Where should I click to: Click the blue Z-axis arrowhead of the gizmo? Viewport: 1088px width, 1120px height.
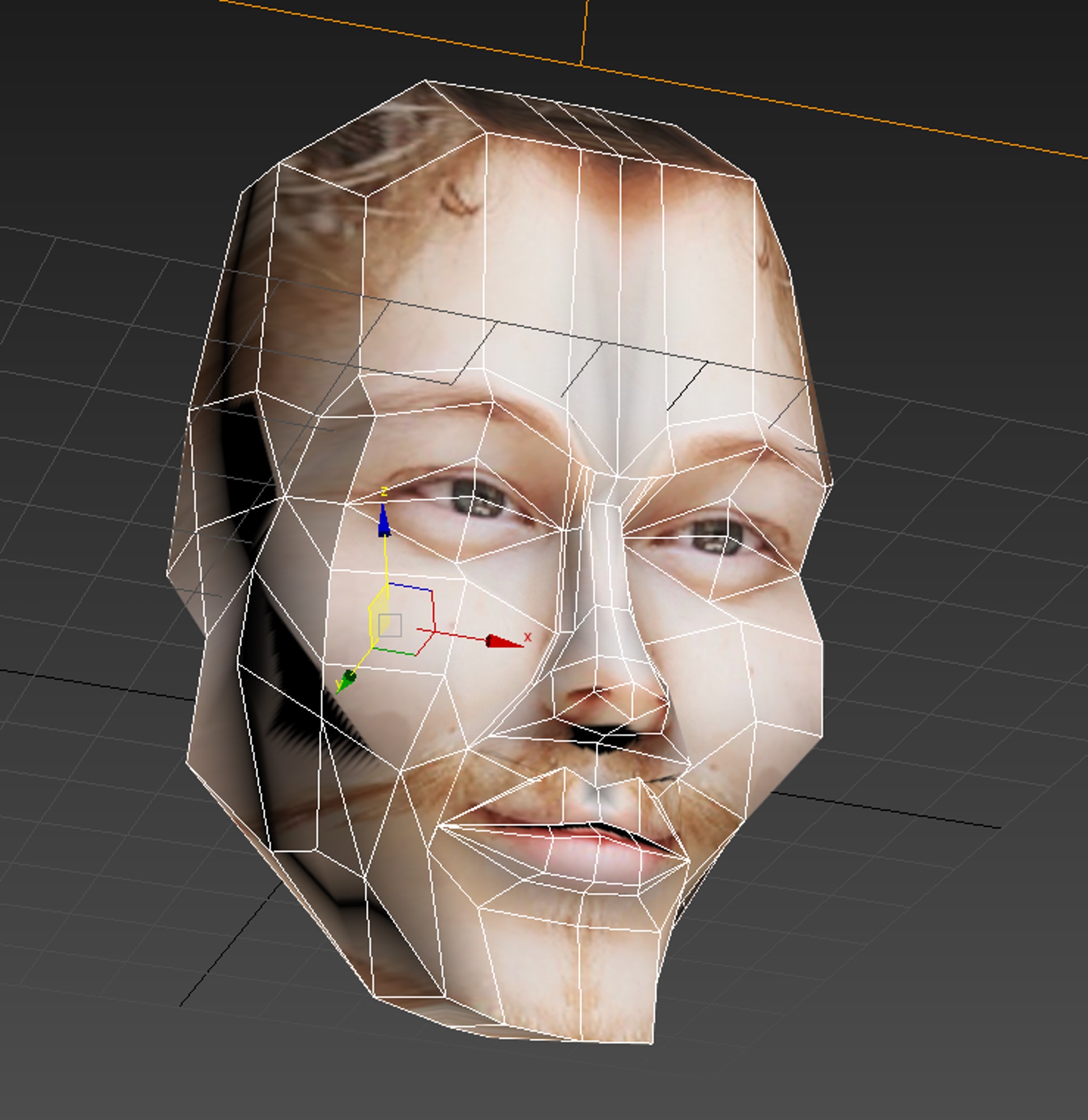pyautogui.click(x=384, y=522)
